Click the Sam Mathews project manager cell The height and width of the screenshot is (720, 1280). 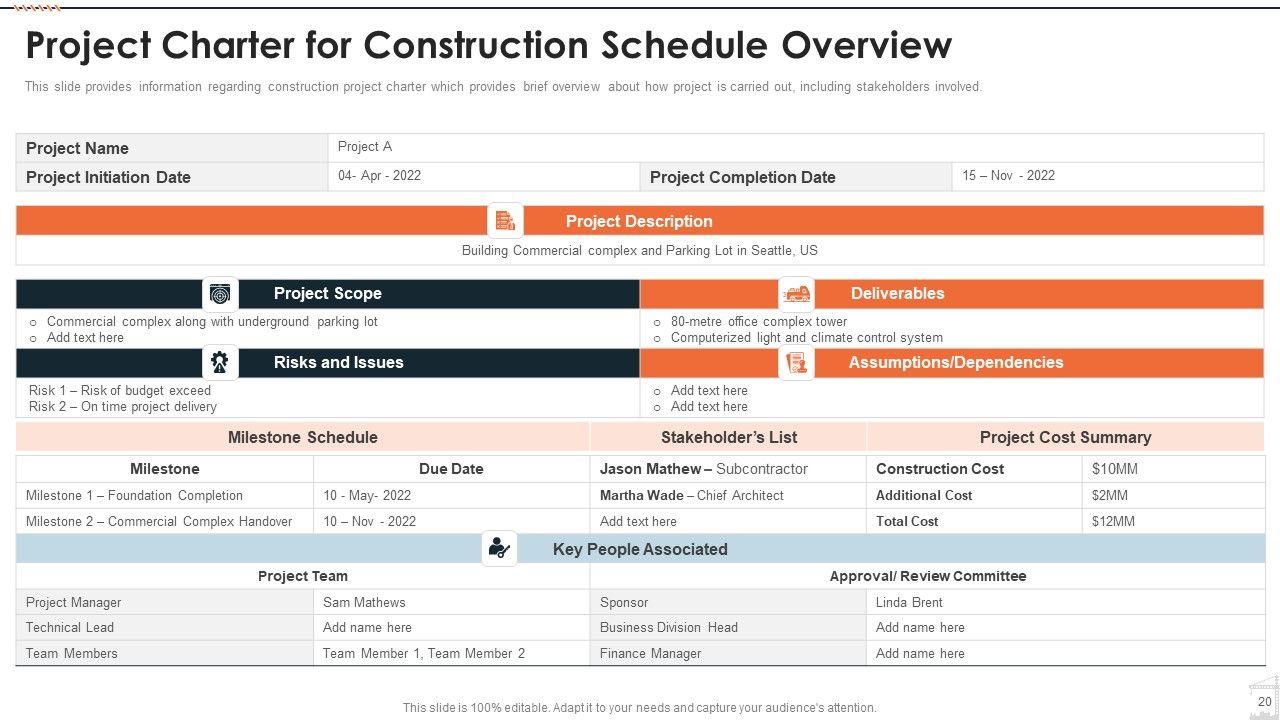tap(364, 603)
